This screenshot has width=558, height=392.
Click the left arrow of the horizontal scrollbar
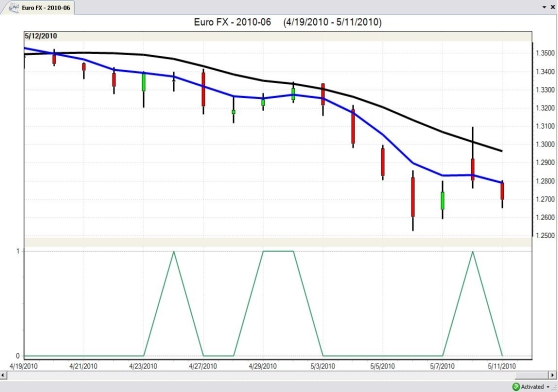tap(3, 375)
